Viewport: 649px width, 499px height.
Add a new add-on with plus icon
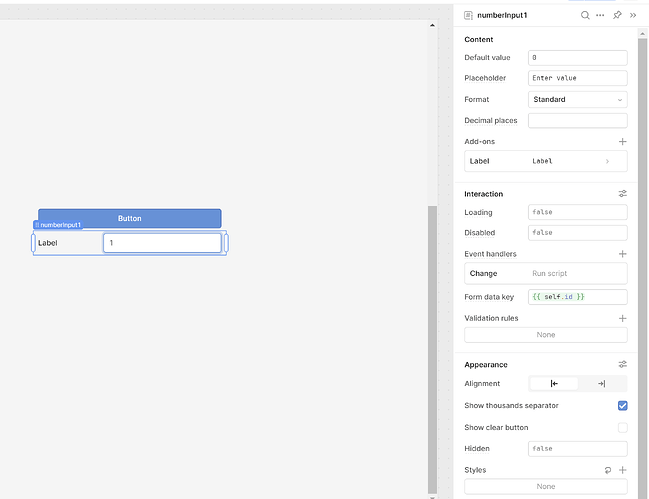click(623, 142)
